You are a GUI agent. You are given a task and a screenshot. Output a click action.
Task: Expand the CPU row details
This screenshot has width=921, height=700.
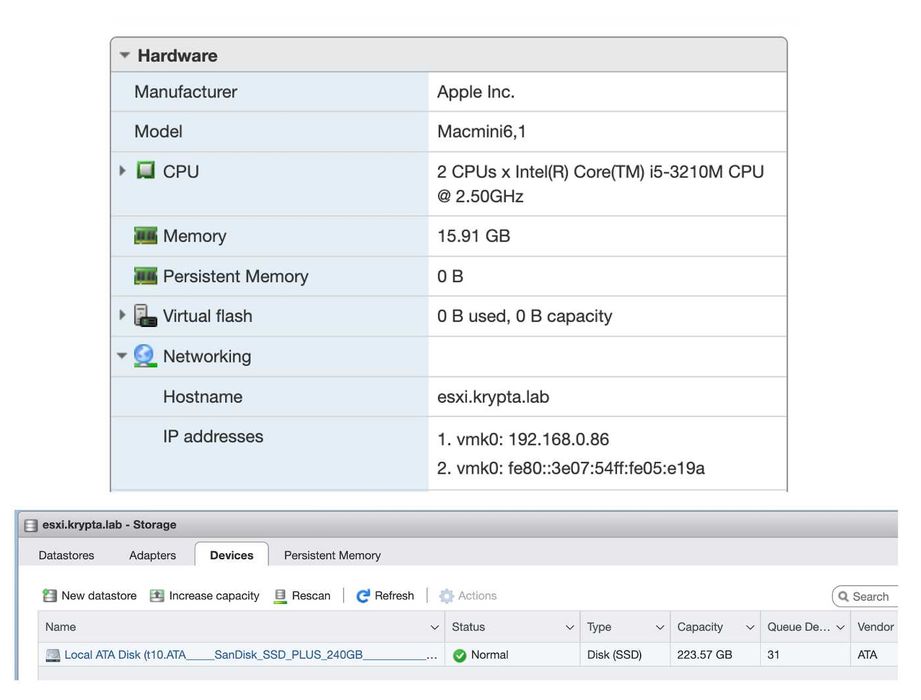point(122,171)
